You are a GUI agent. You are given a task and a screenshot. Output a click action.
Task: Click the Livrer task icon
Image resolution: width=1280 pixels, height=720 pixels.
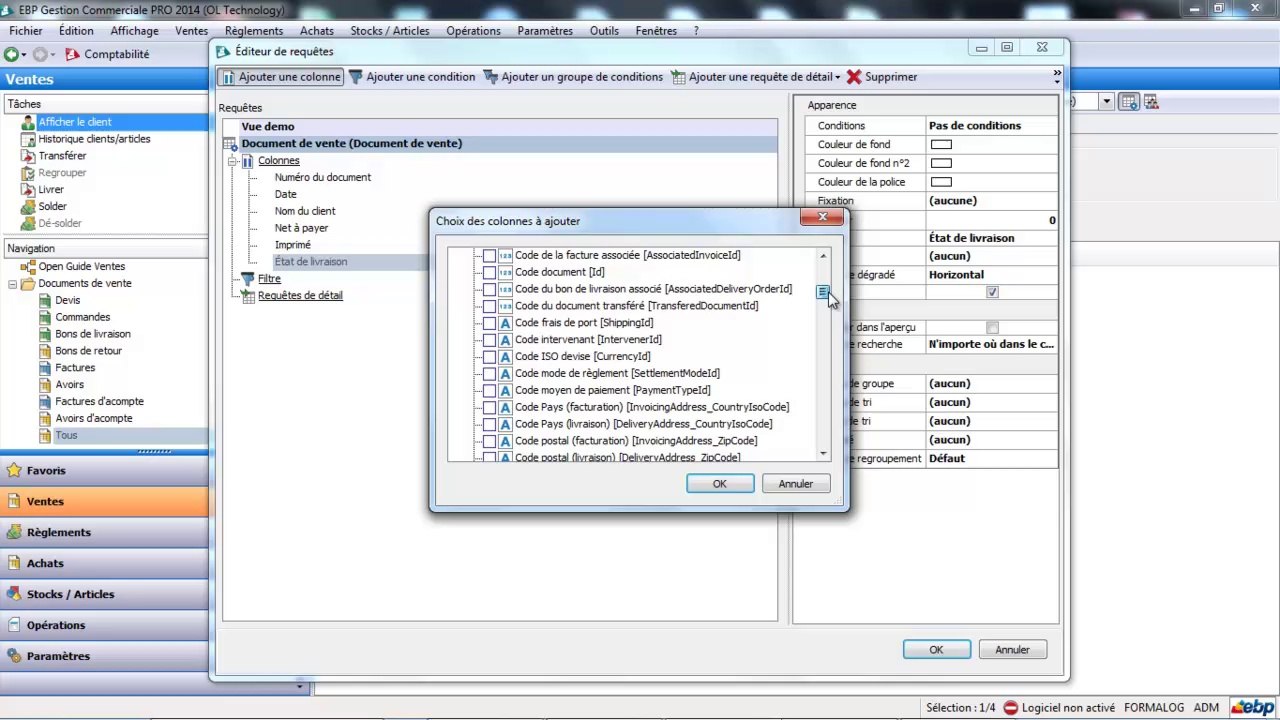(27, 190)
